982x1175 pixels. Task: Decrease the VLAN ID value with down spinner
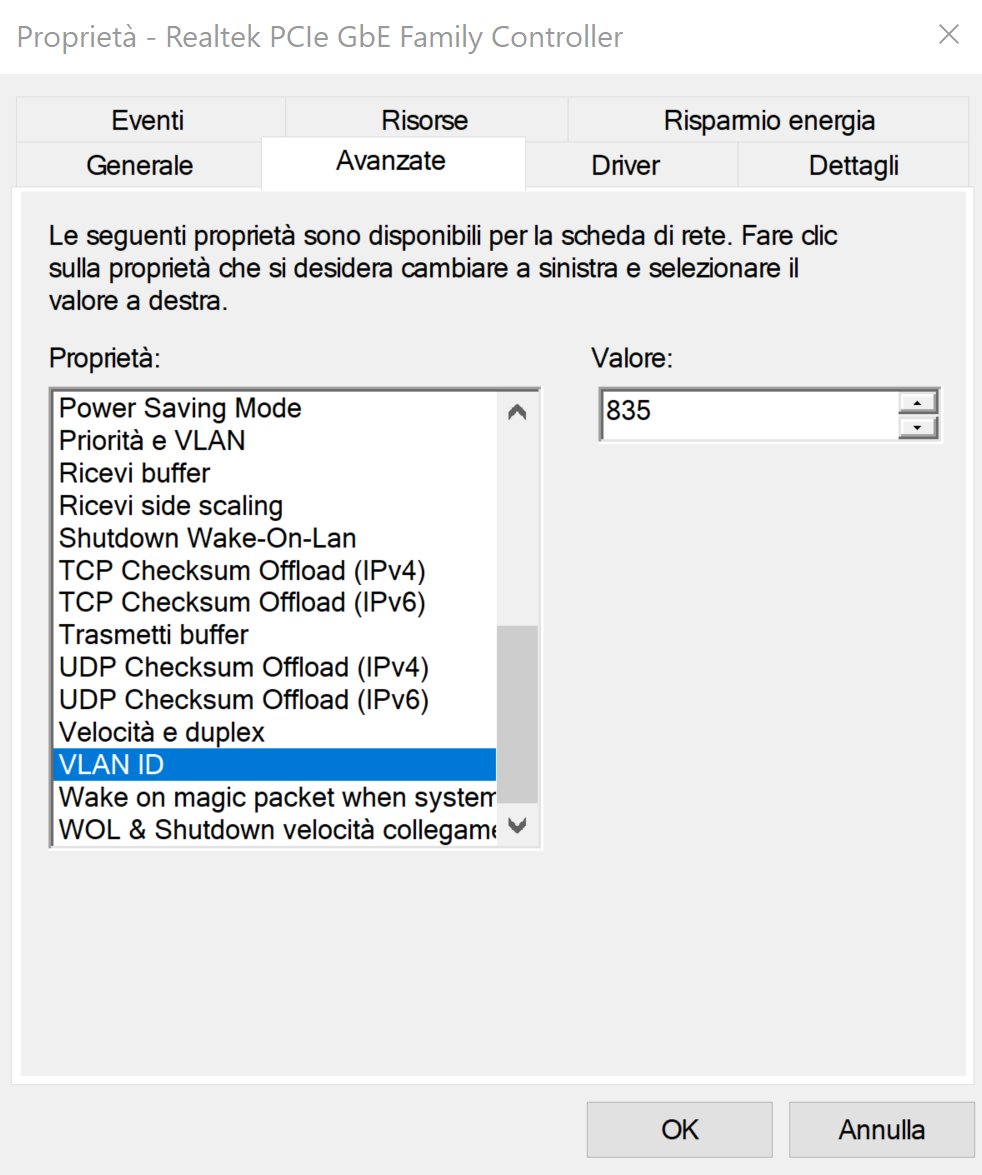pyautogui.click(x=917, y=427)
